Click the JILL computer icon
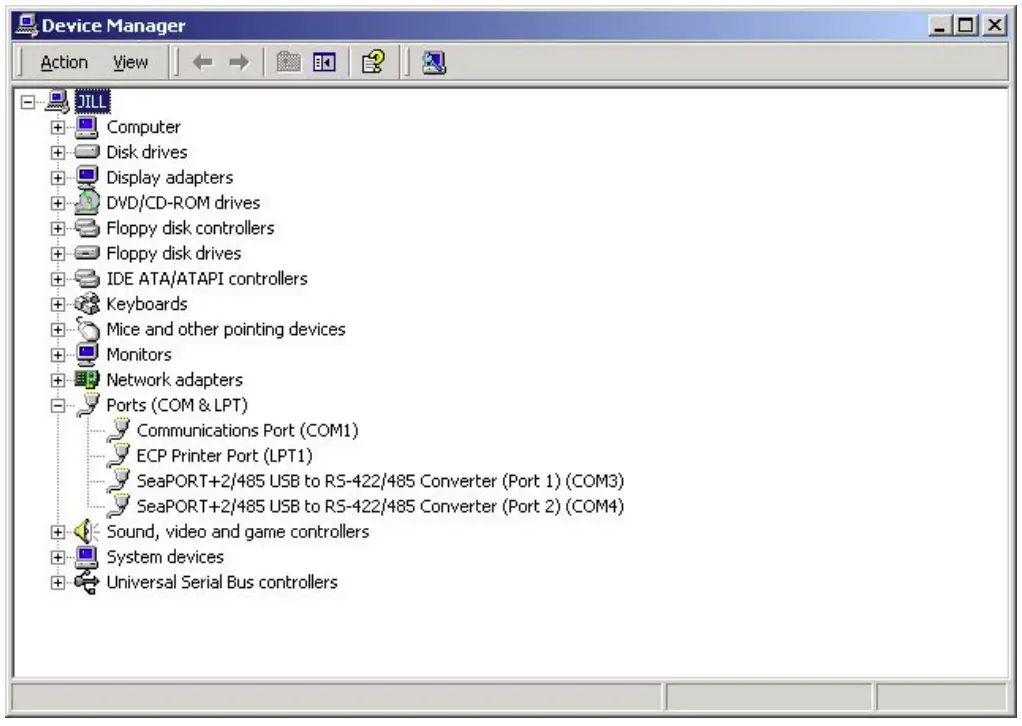Screen dimensions: 1022x726 click(x=57, y=101)
